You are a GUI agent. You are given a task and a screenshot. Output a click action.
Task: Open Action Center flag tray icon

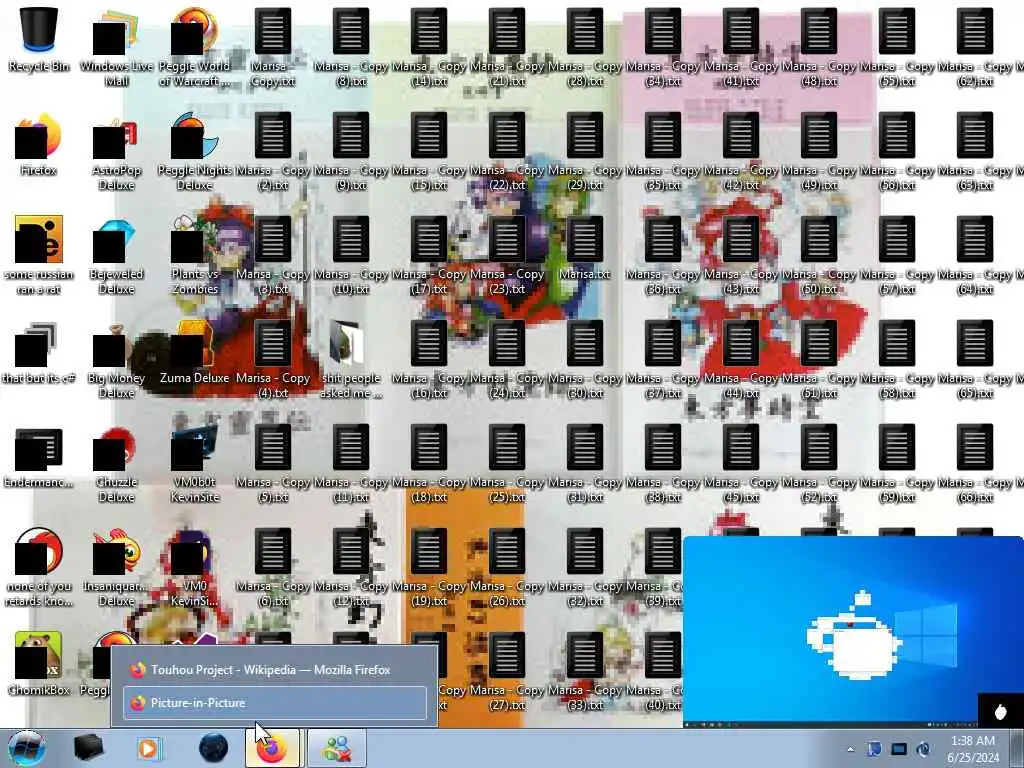point(874,749)
